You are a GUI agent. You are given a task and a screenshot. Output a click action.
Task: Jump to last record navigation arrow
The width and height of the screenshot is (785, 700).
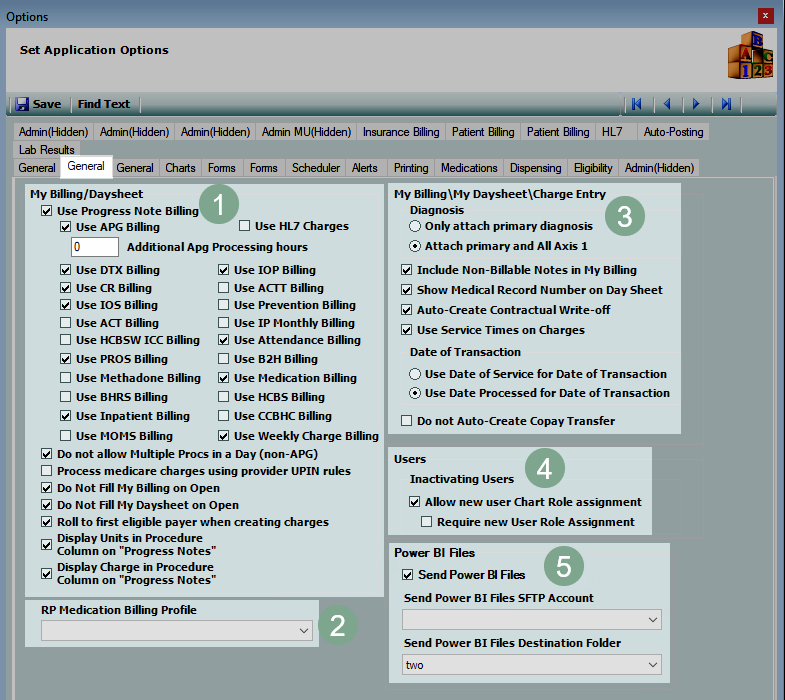tap(727, 104)
